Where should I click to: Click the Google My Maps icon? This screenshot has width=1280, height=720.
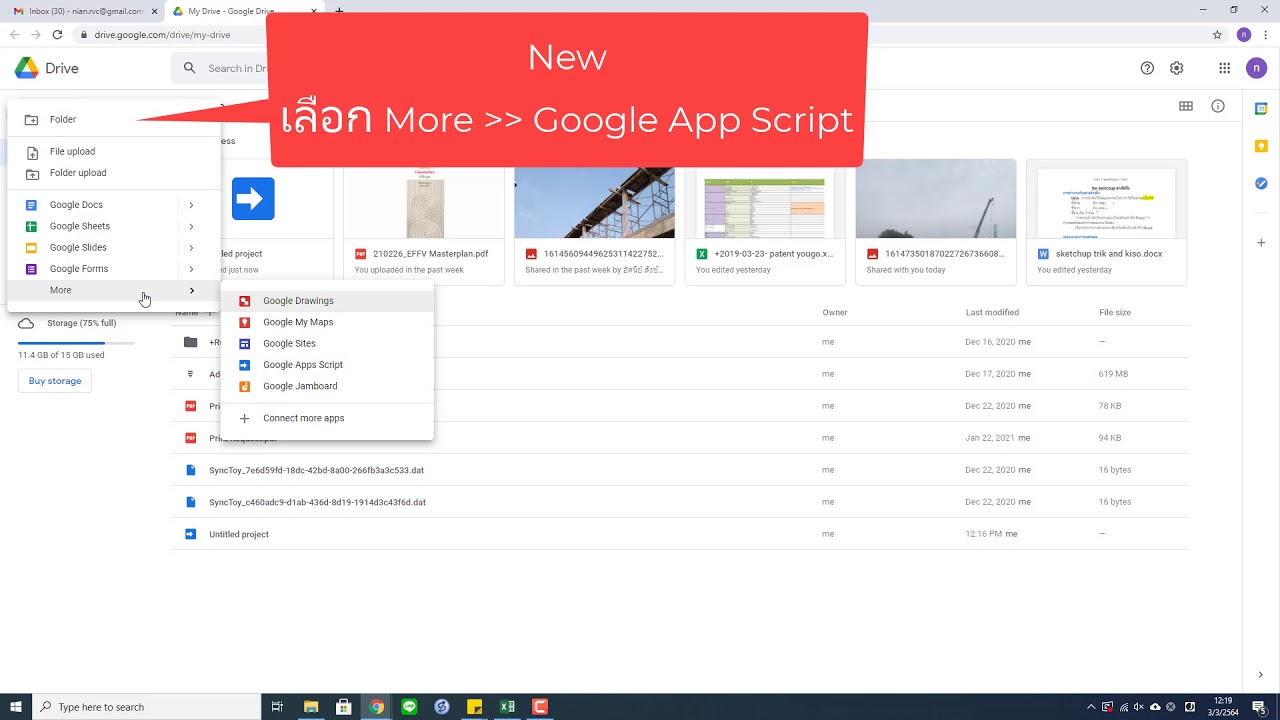pos(244,322)
